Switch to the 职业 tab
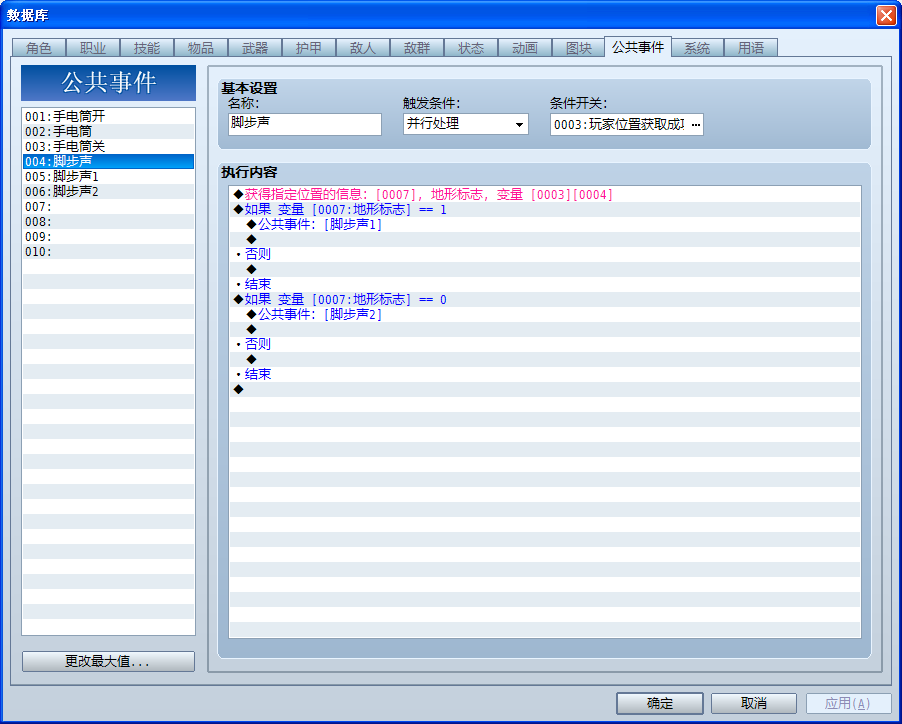The height and width of the screenshot is (724, 902). point(93,48)
